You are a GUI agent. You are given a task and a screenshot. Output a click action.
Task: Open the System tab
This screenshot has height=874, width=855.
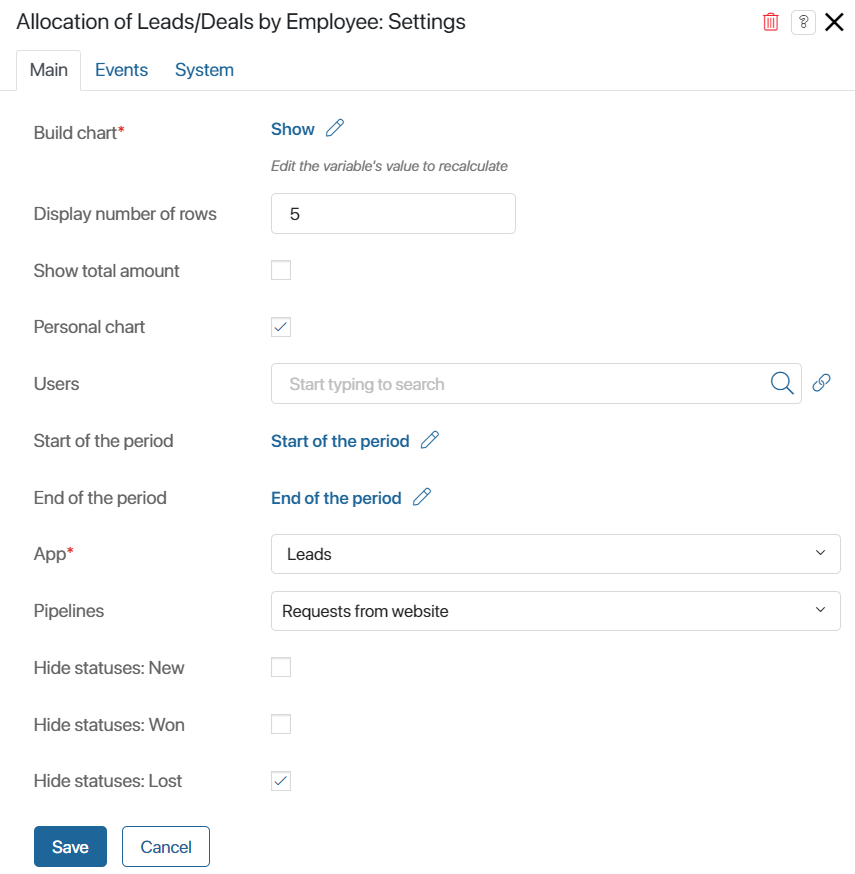click(204, 70)
